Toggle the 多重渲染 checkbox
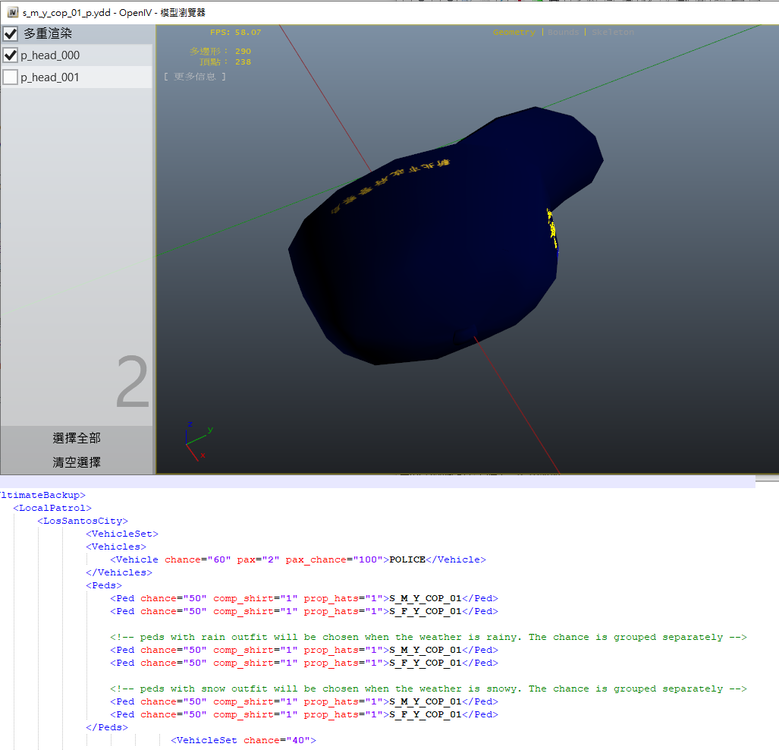 pyautogui.click(x=11, y=34)
